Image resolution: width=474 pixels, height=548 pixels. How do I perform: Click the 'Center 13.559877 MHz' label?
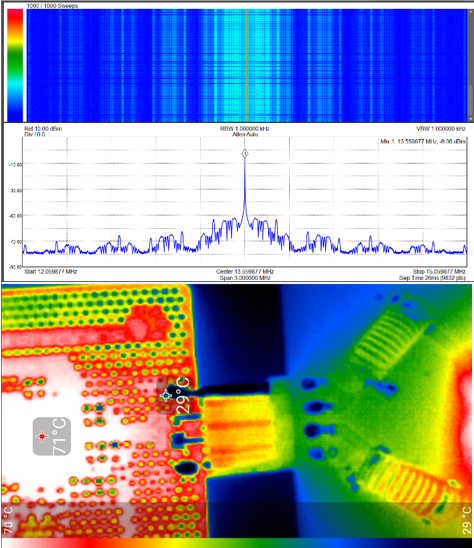point(245,272)
